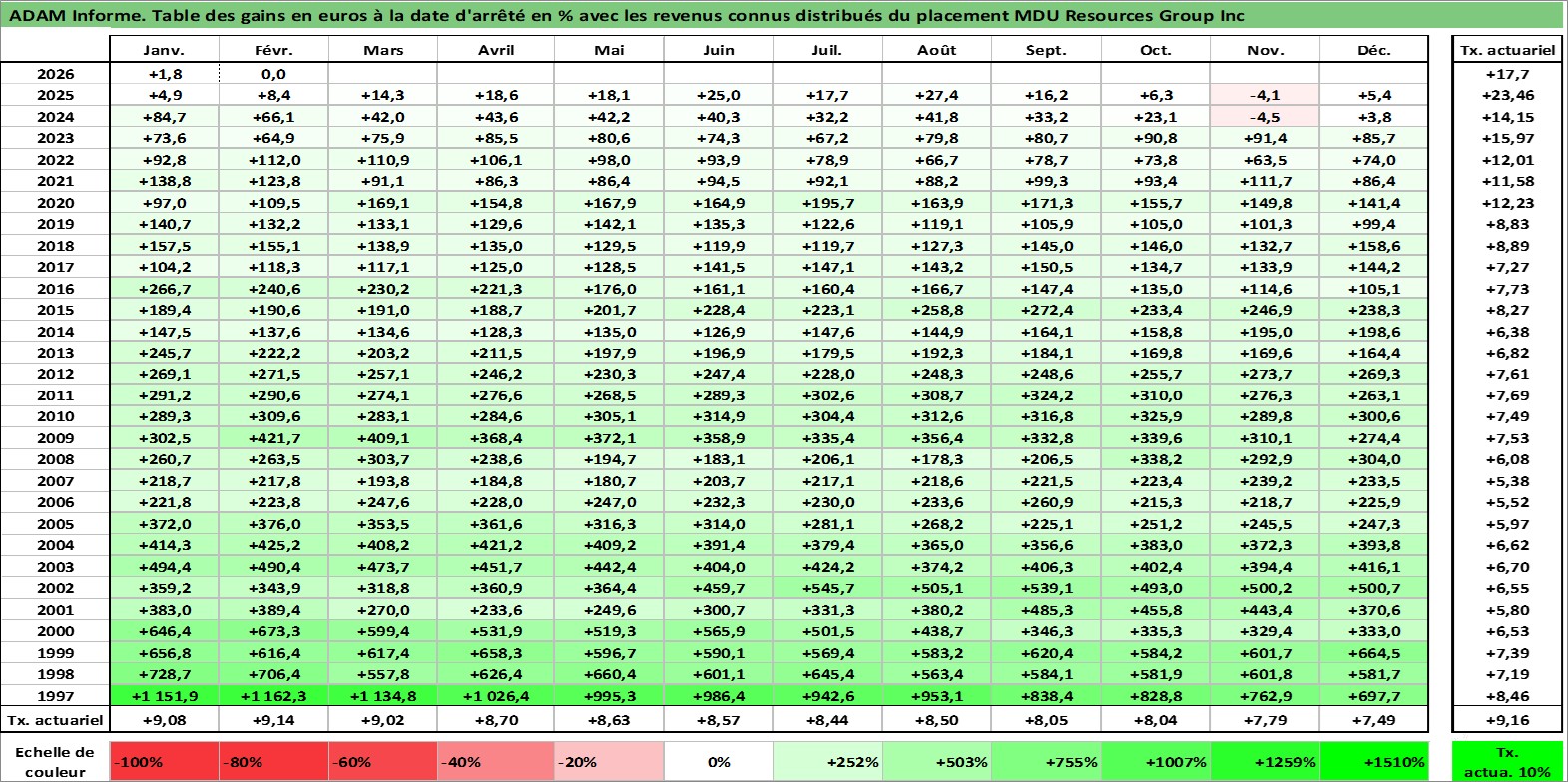Click the "+1 134,8" cell in 1997

pos(383,696)
